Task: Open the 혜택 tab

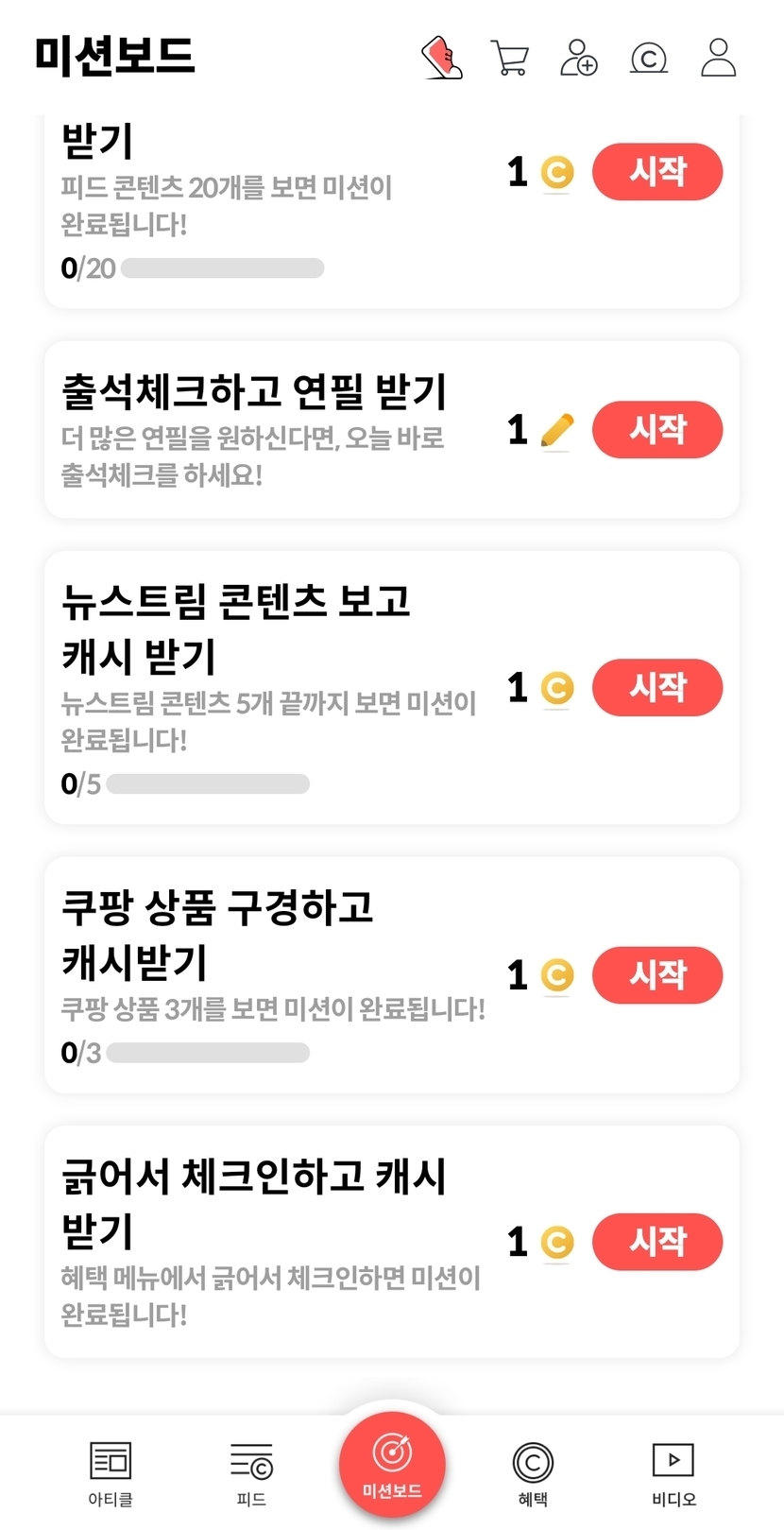Action: pos(533,1471)
